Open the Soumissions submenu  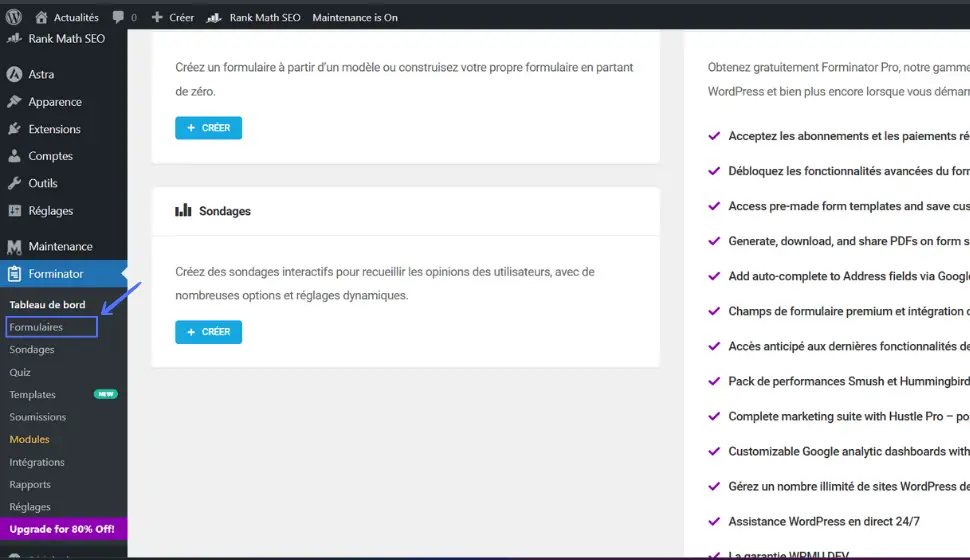pos(38,417)
